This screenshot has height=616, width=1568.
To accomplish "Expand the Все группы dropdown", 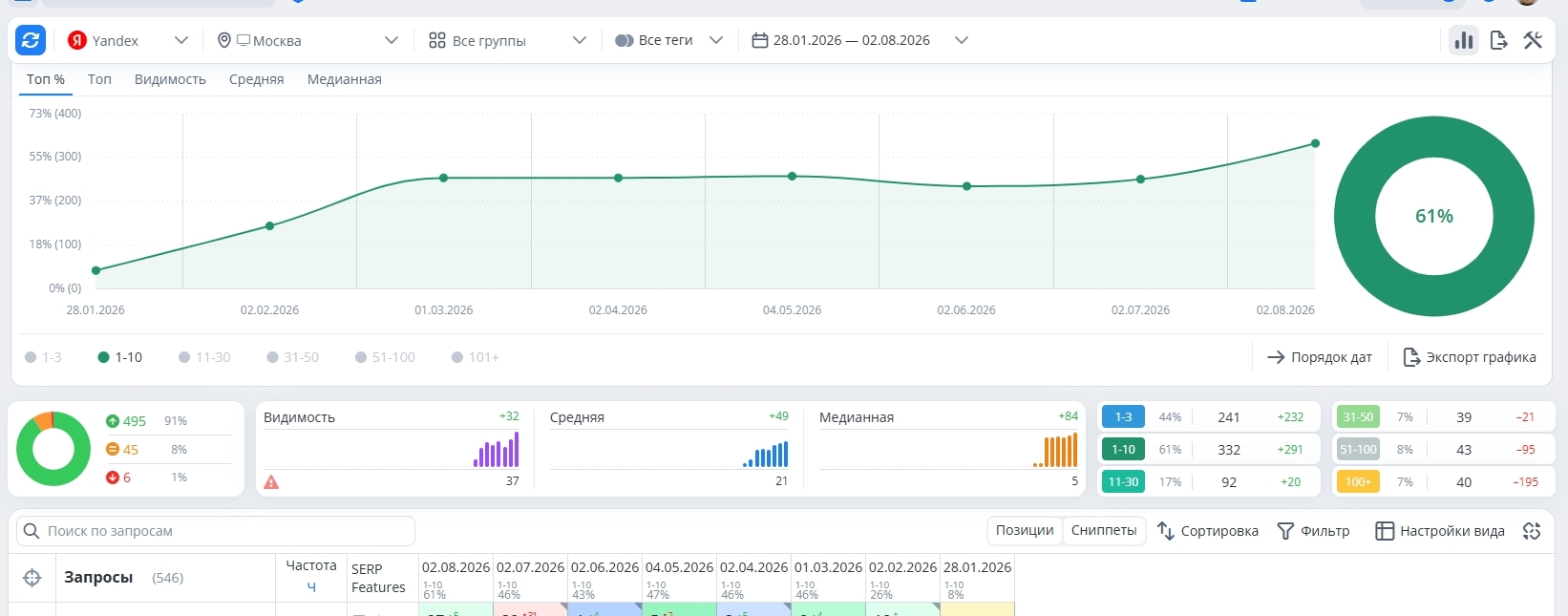I will 507,40.
